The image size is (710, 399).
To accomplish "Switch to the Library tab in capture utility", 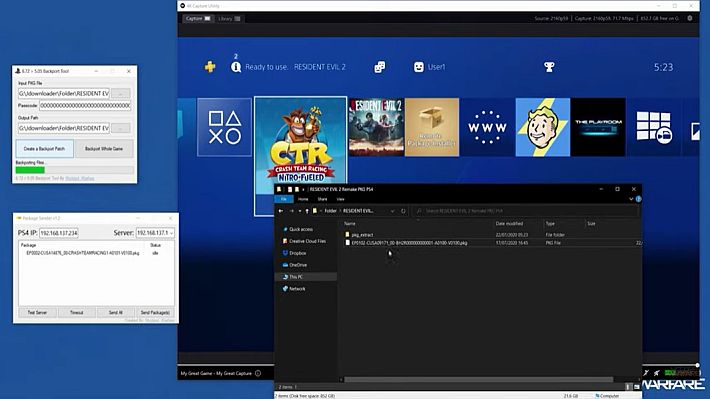I will 229,19.
